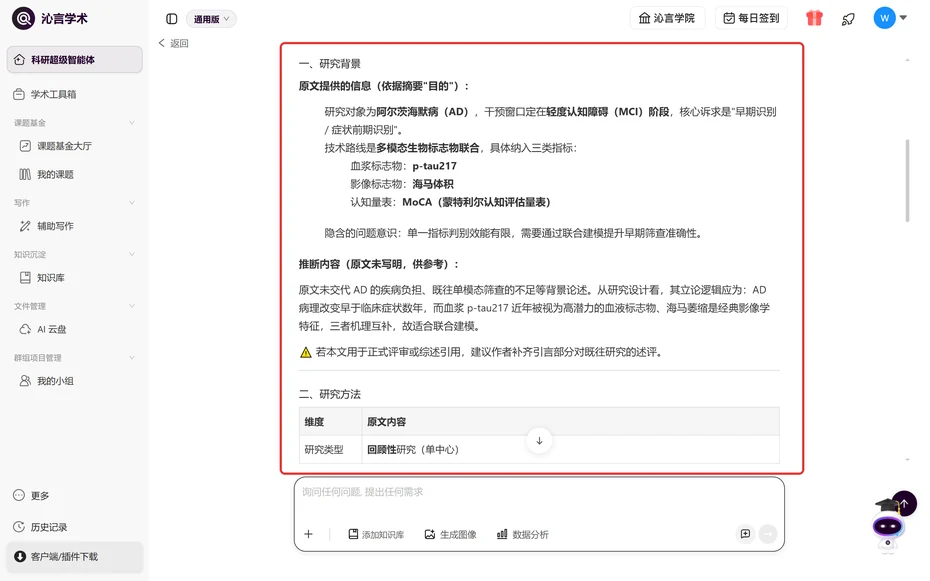This screenshot has height=581, width=930.
Task: Click the home icon beside 科研超级智能体
Action: pos(19,59)
